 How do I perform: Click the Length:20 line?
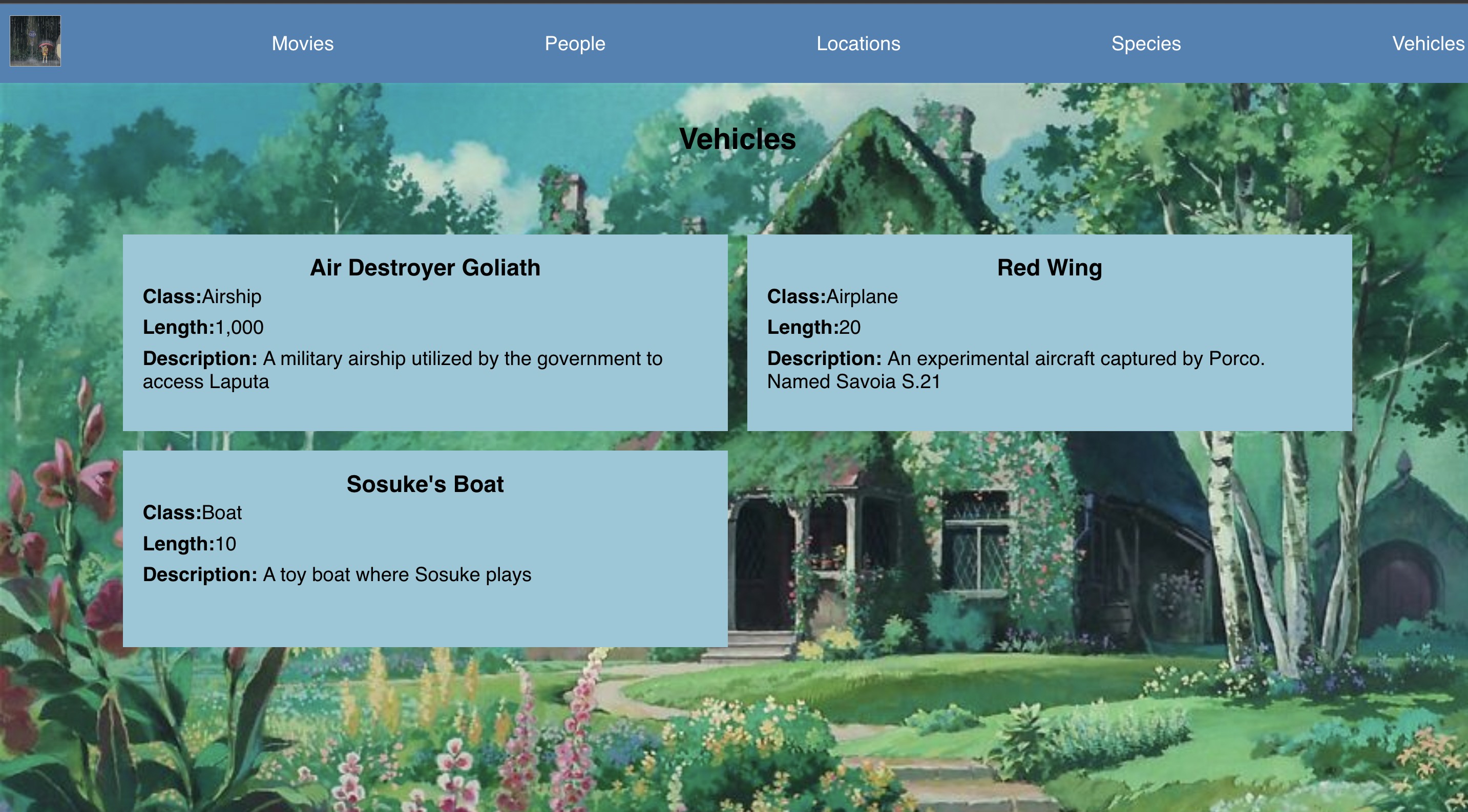pyautogui.click(x=814, y=328)
